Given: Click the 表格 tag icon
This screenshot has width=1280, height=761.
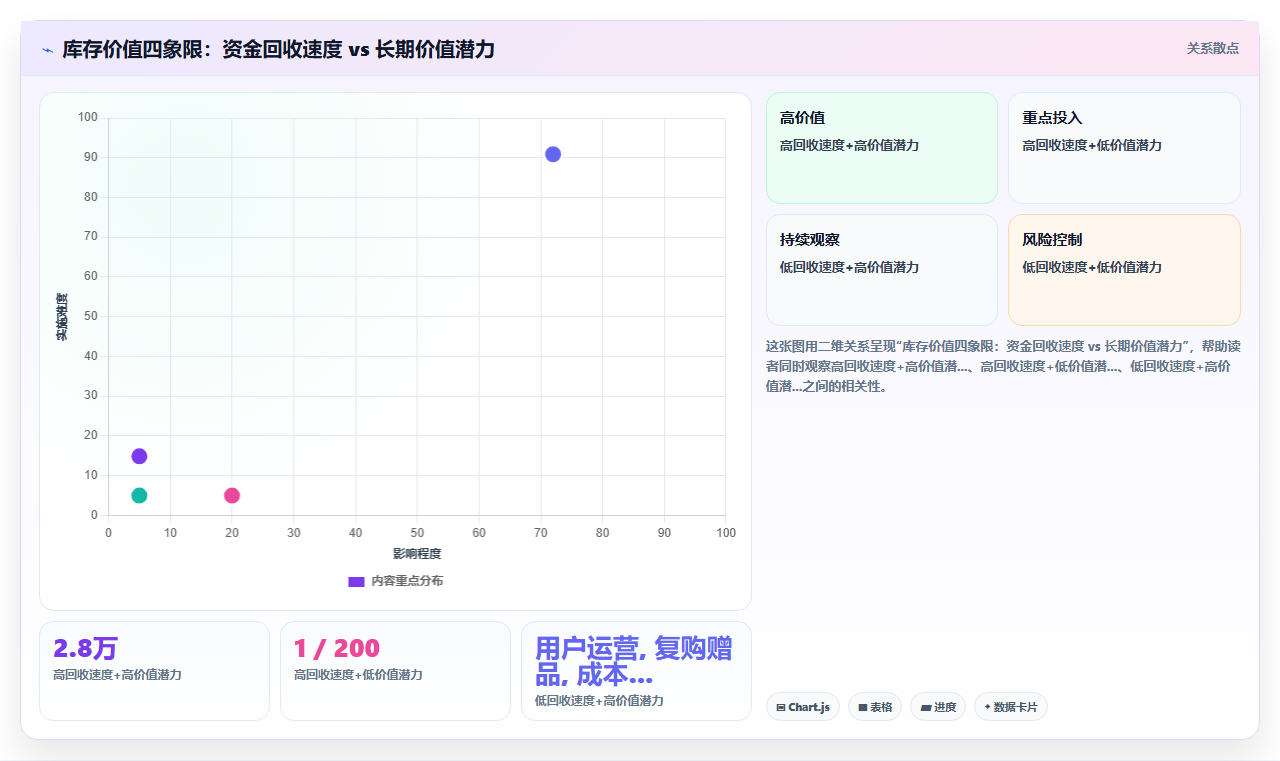Looking at the screenshot, I should point(862,707).
